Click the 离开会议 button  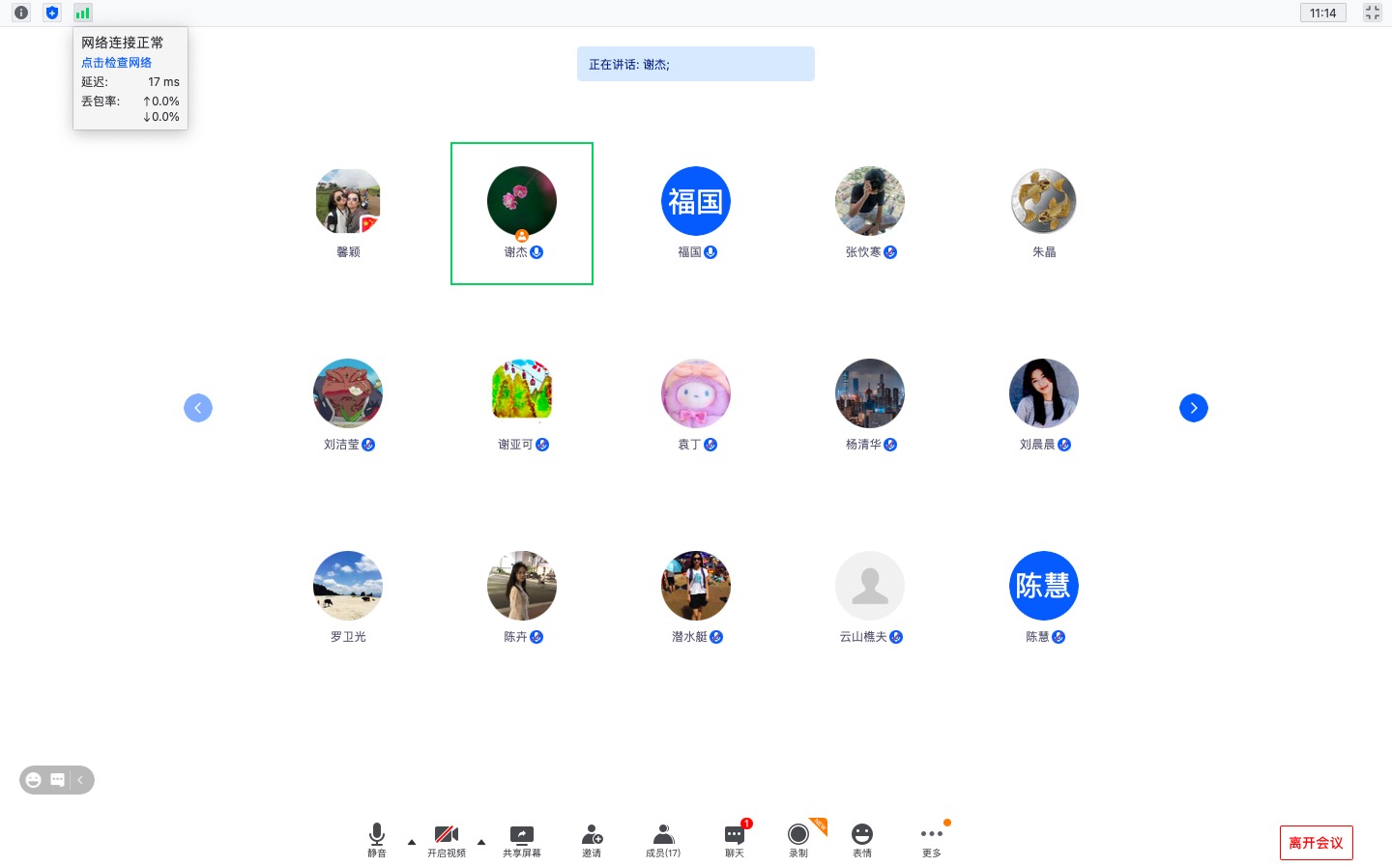pyautogui.click(x=1317, y=842)
